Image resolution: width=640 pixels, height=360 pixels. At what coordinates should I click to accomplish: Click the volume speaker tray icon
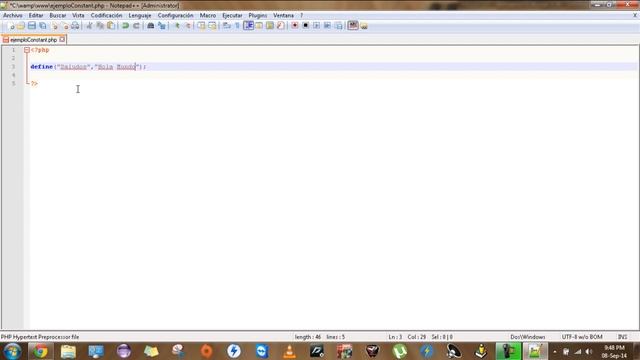point(589,351)
